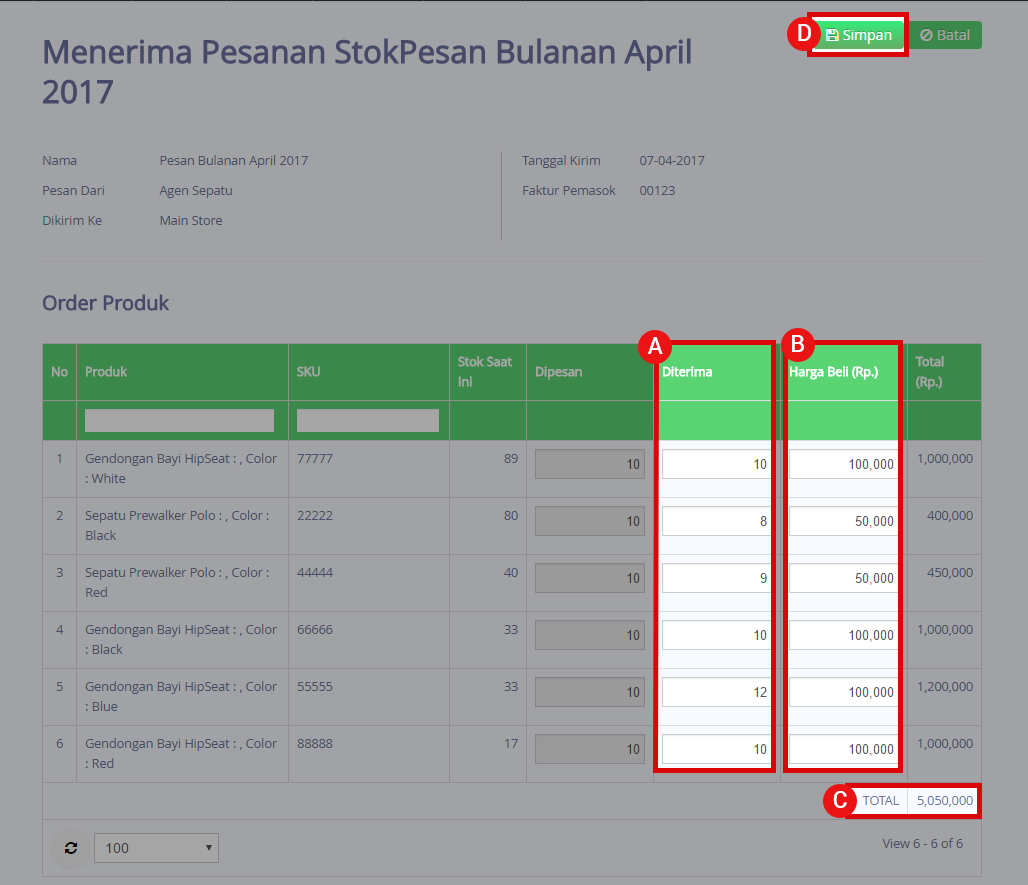The image size is (1028, 885).
Task: Click Diterima field for SKU 88888
Action: coord(716,749)
